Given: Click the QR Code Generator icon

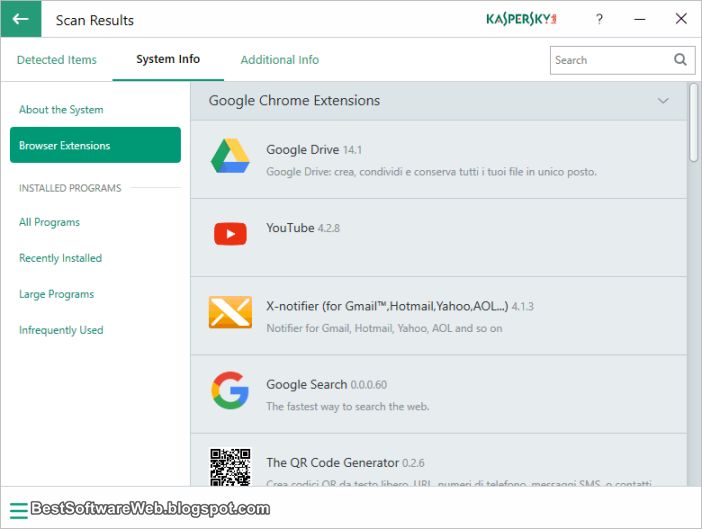Looking at the screenshot, I should pyautogui.click(x=230, y=467).
